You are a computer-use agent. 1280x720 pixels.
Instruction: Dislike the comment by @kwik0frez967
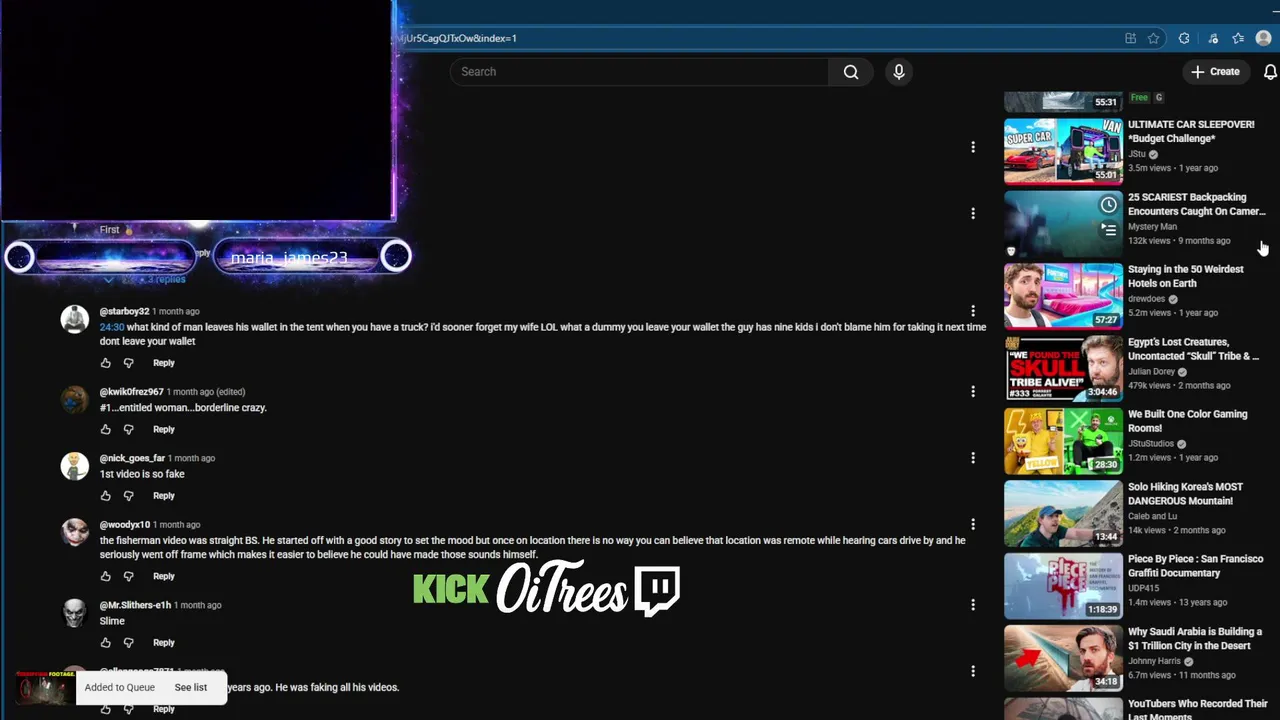[128, 429]
